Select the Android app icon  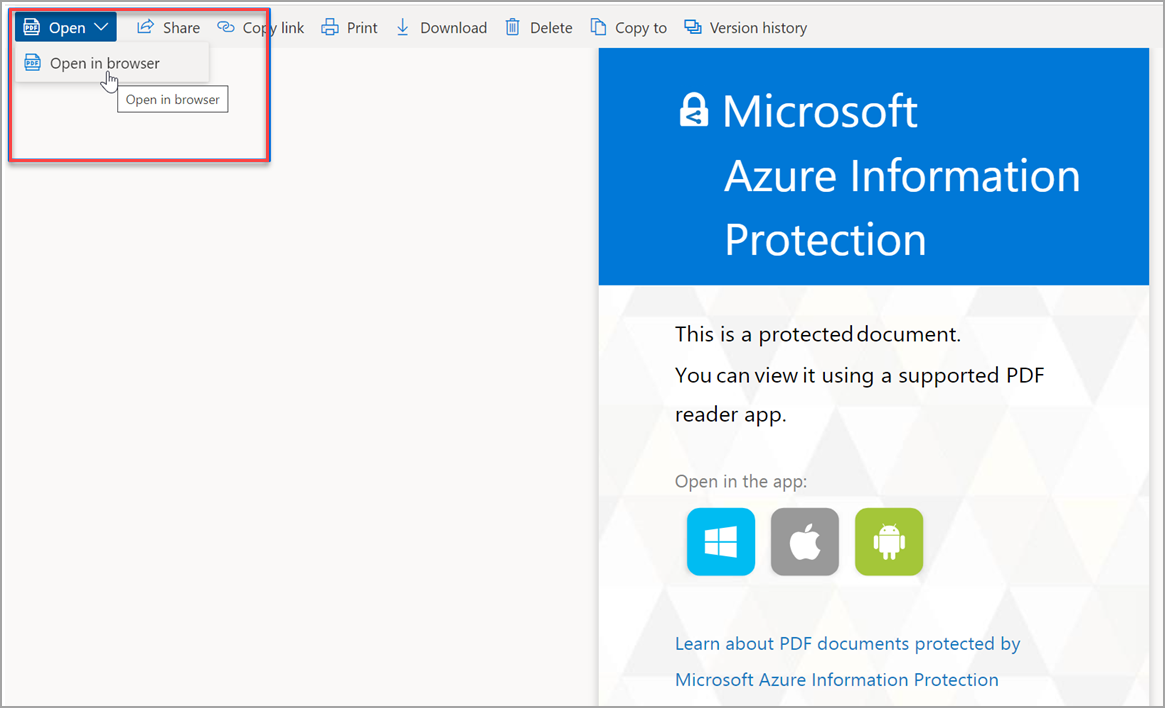(x=889, y=542)
